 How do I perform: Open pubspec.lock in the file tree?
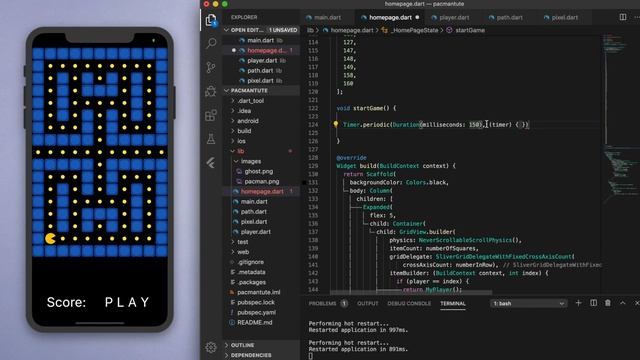261,302
